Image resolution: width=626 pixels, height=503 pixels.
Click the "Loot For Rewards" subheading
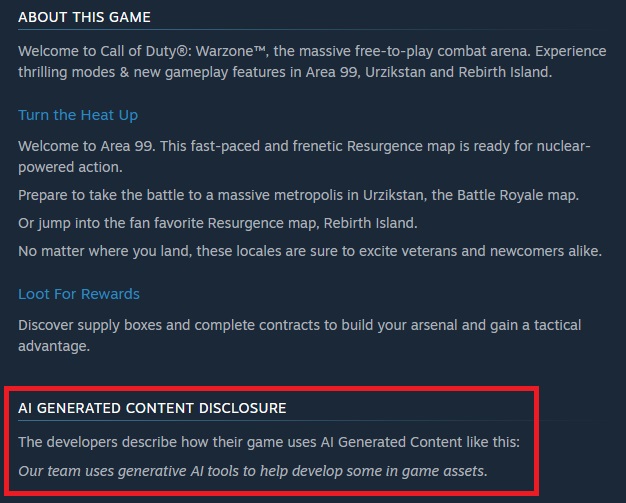pyautogui.click(x=79, y=294)
